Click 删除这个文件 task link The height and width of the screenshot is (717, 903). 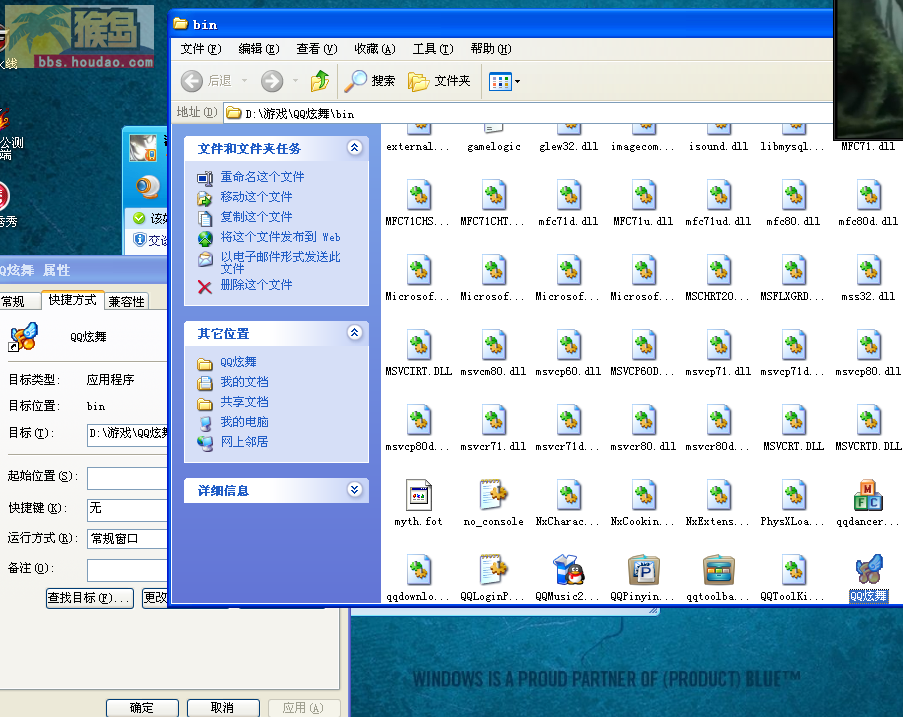256,285
